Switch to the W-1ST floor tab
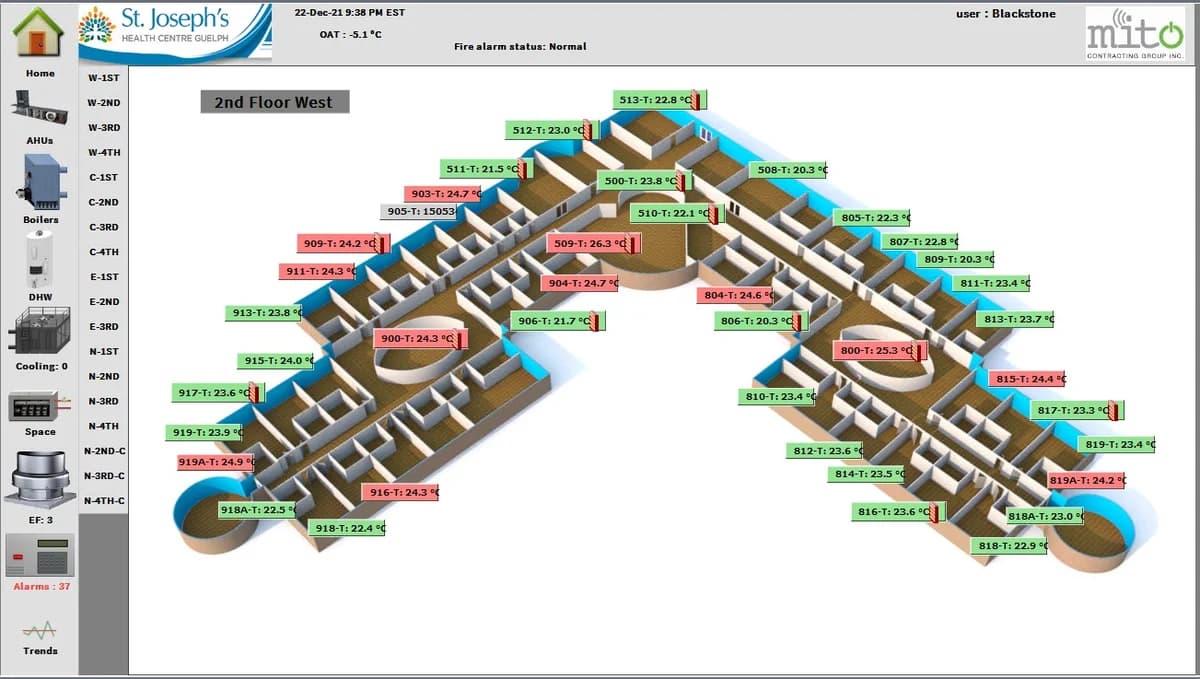This screenshot has height=679, width=1200. 103,77
